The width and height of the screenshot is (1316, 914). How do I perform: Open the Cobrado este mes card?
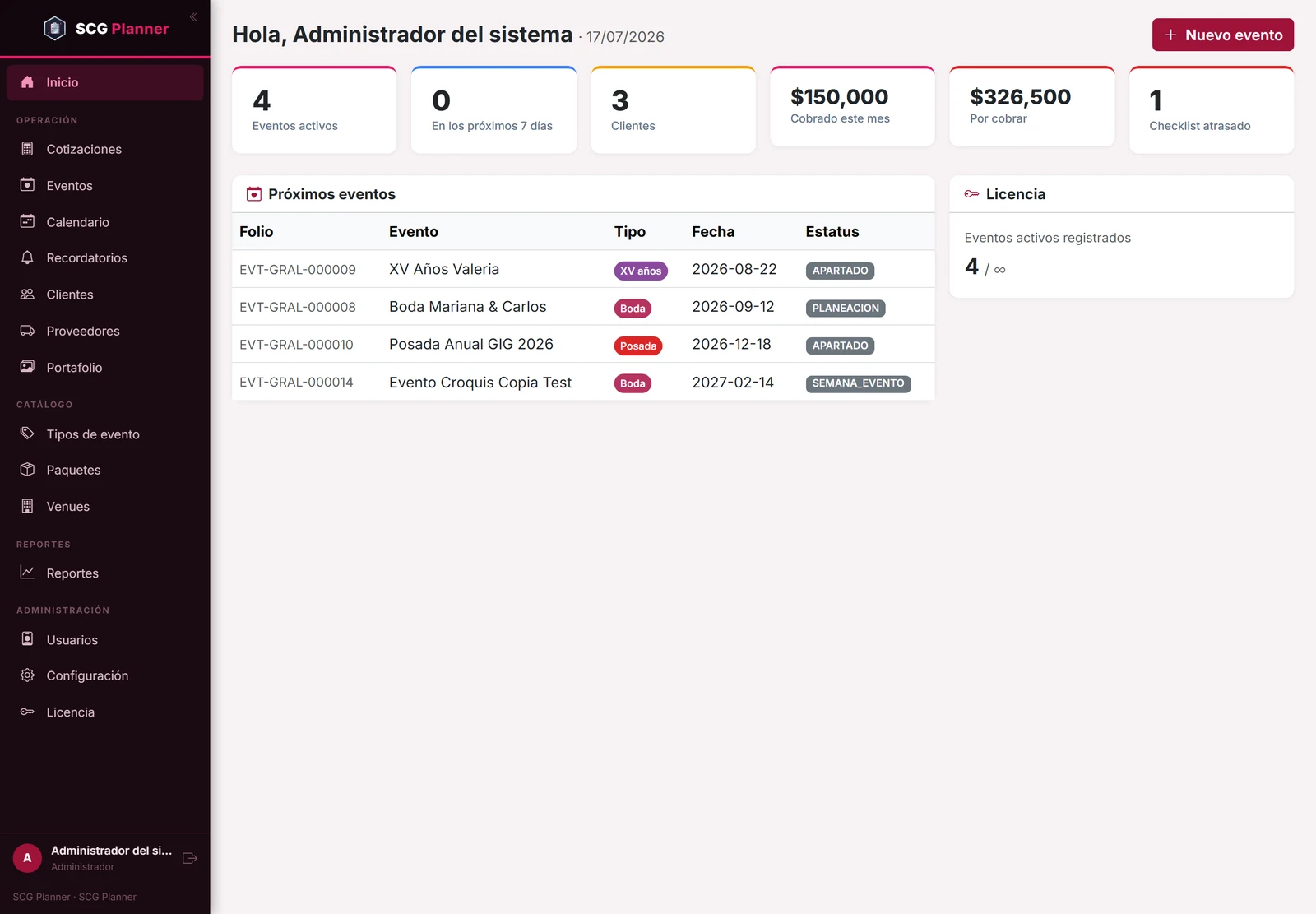coord(852,106)
